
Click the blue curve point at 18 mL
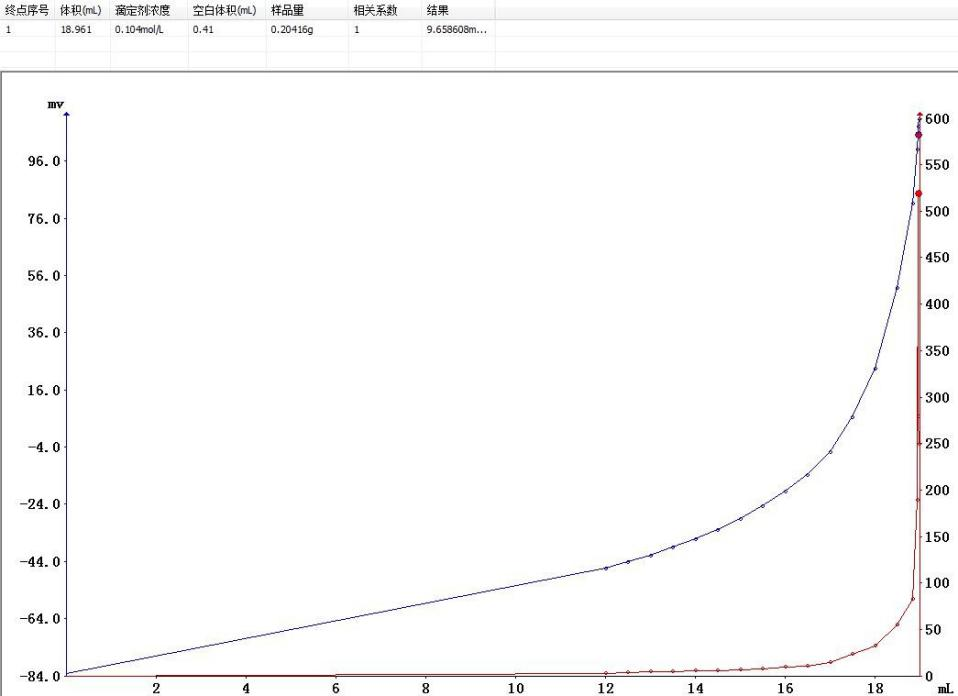point(875,369)
